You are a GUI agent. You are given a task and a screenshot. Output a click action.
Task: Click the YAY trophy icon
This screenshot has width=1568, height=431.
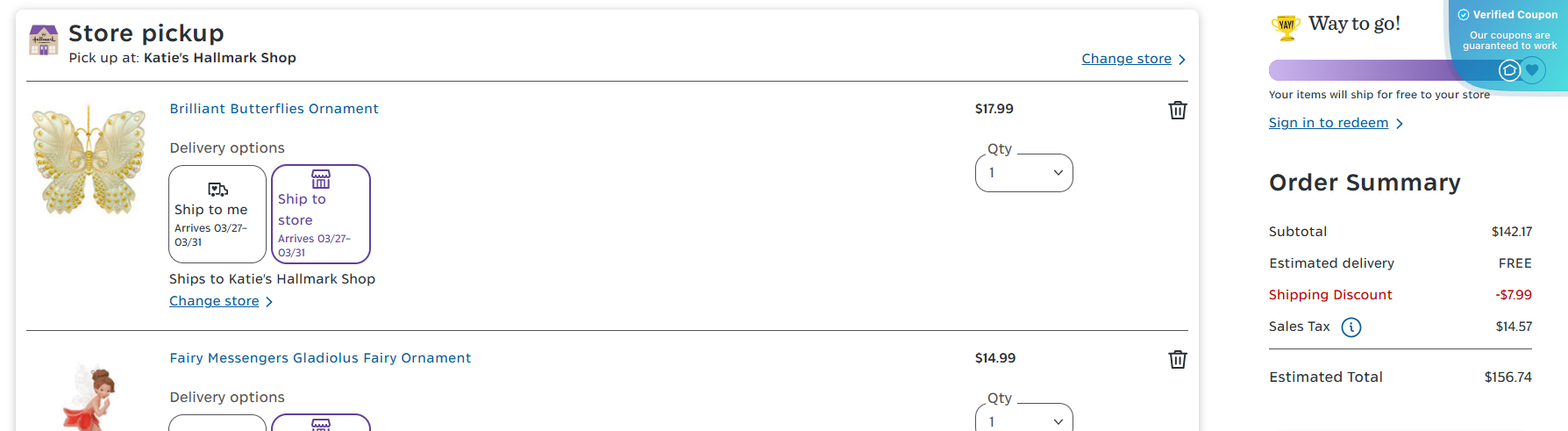[1286, 26]
